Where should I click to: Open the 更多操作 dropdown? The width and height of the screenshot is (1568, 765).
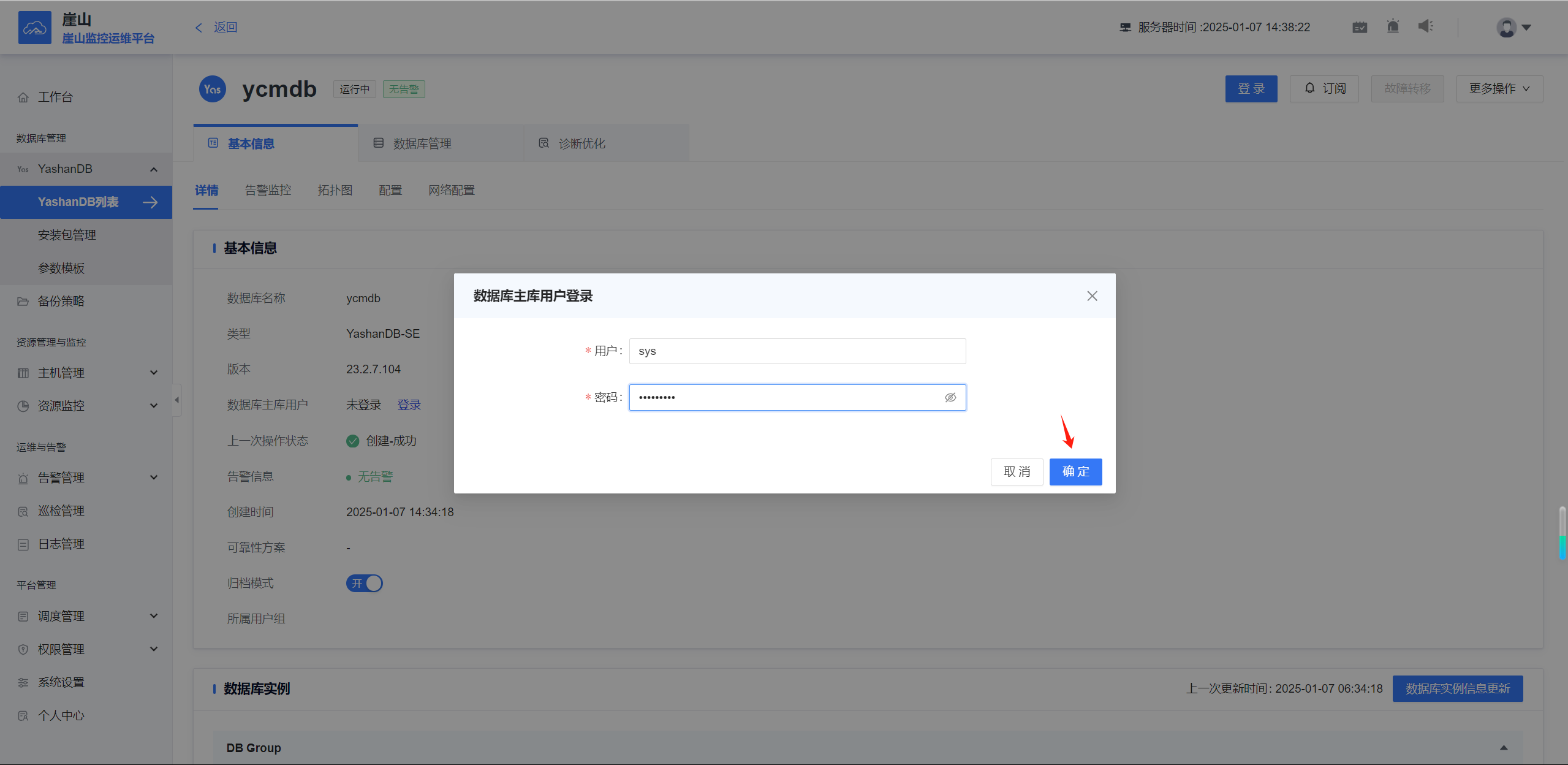[1499, 89]
